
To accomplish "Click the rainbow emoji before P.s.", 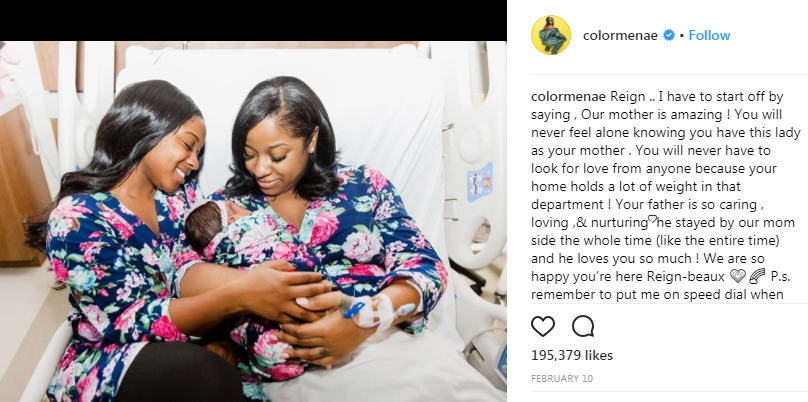I will [758, 277].
